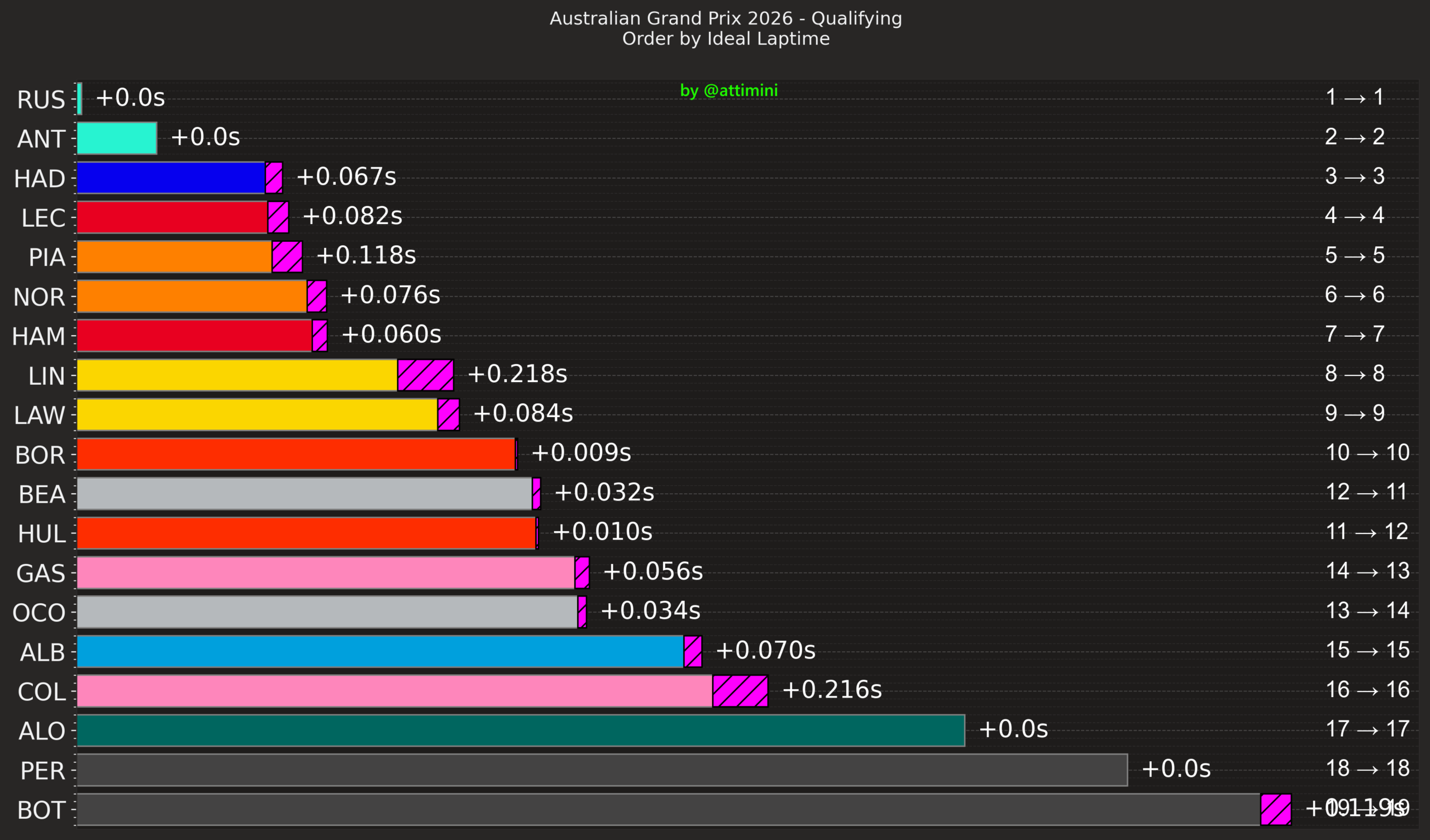Click the magenta hatched segment on COL's bar

[x=740, y=691]
